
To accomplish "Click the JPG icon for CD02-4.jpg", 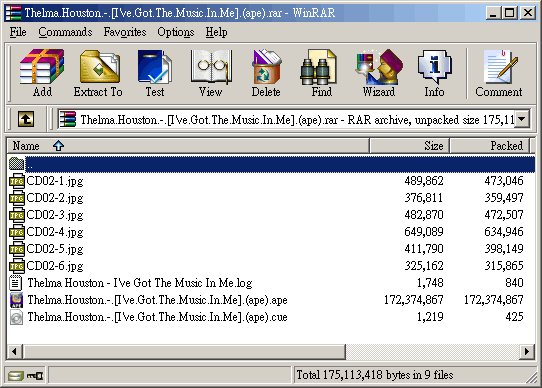I will 17,232.
